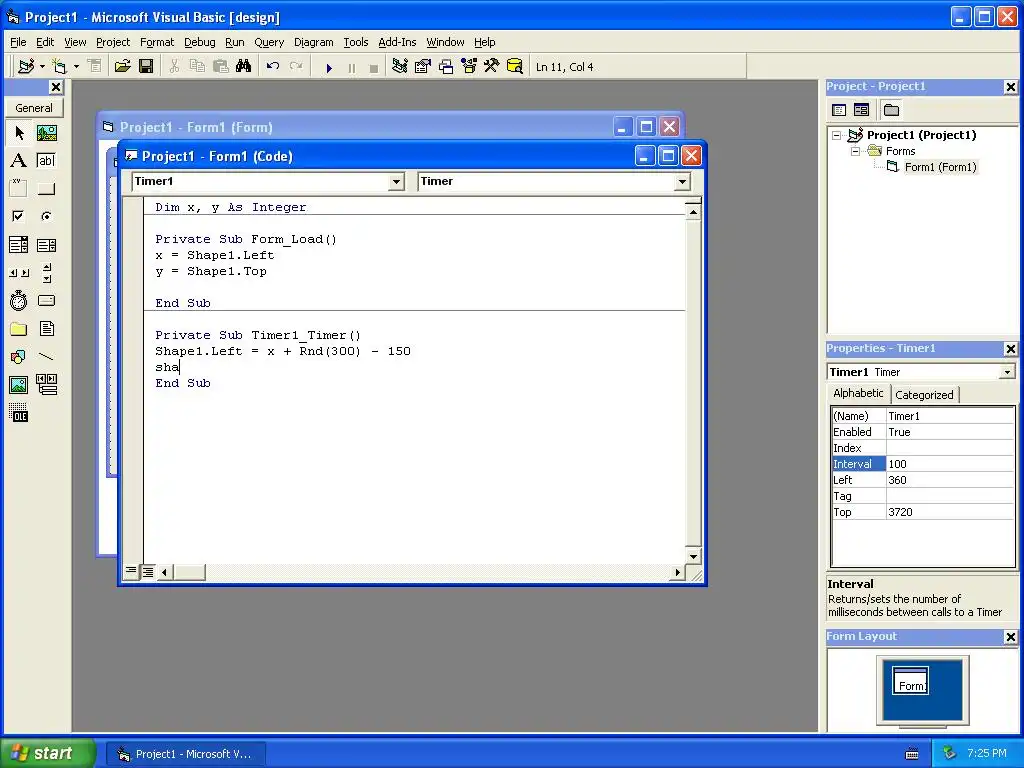Screen dimensions: 1024x768
Task: Open the Add-Ins menu
Action: click(397, 42)
